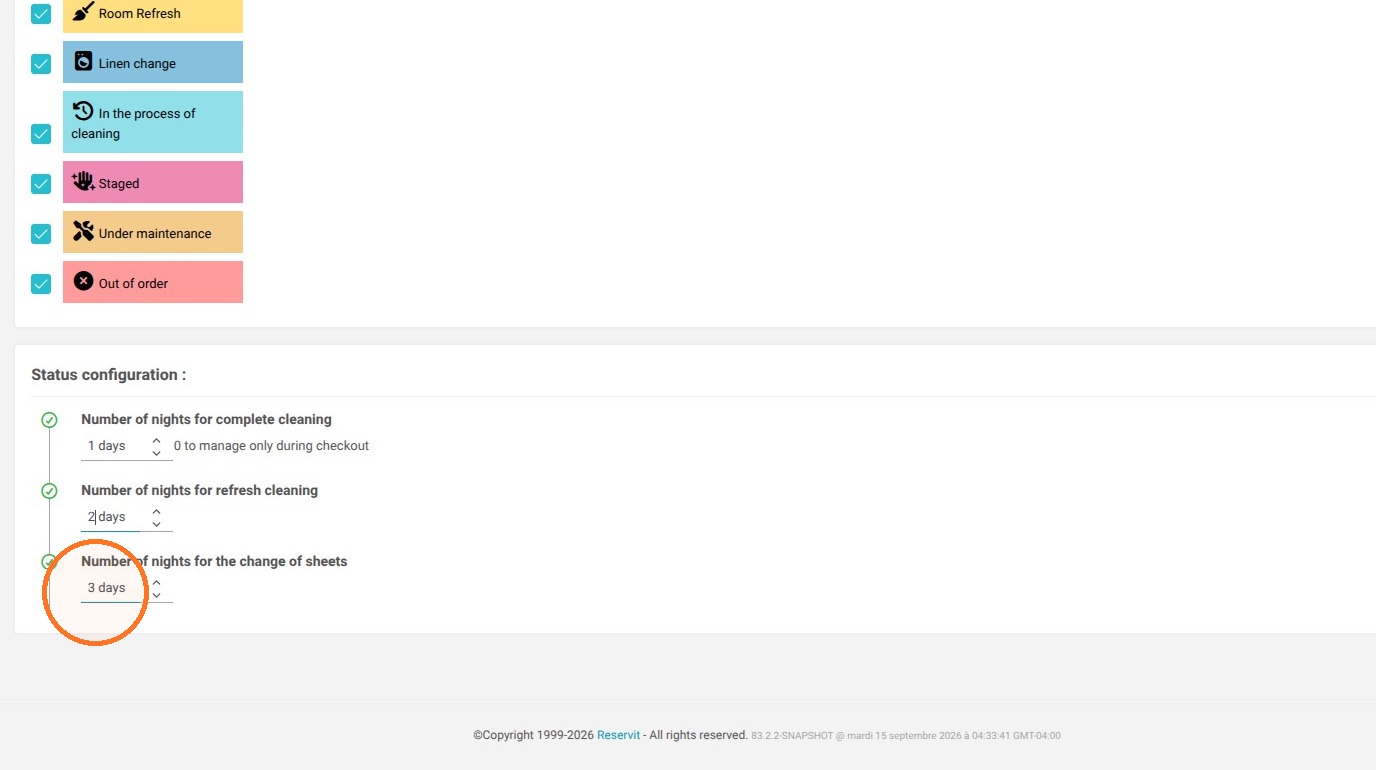Click the green check icon beside complete cleaning
This screenshot has width=1376, height=770.
coord(49,420)
